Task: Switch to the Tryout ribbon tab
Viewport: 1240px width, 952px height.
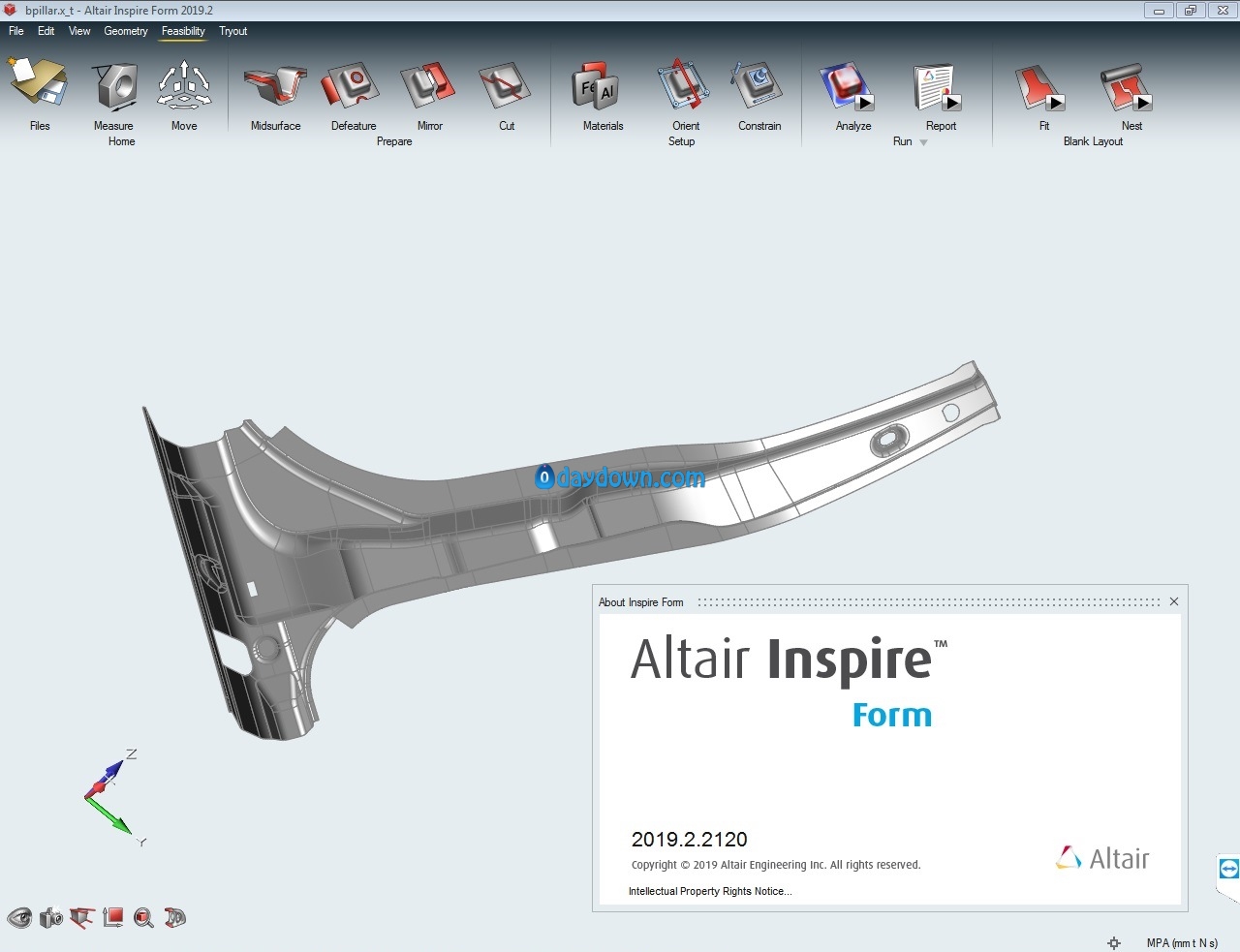Action: coord(233,31)
